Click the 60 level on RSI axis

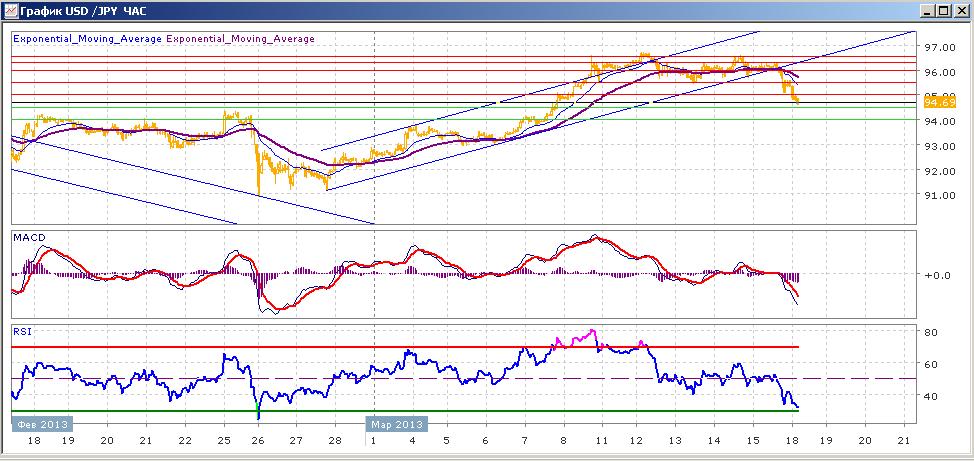[x=931, y=364]
